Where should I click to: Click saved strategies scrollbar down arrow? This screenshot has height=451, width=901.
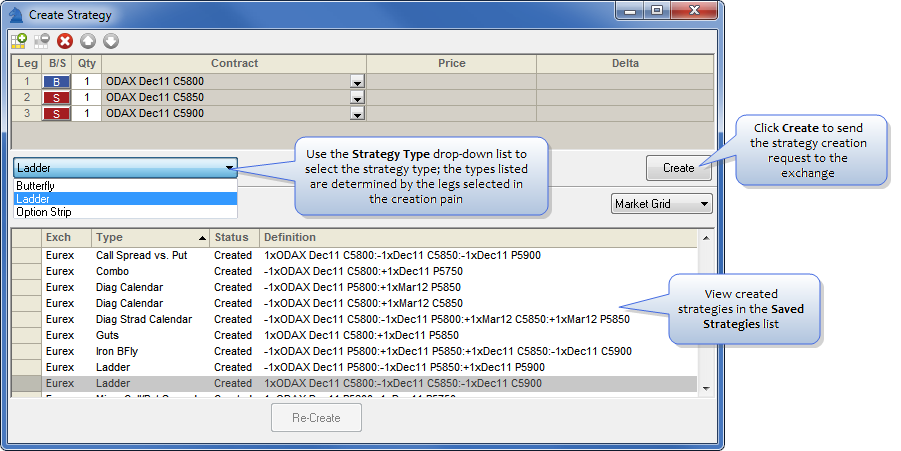click(706, 388)
